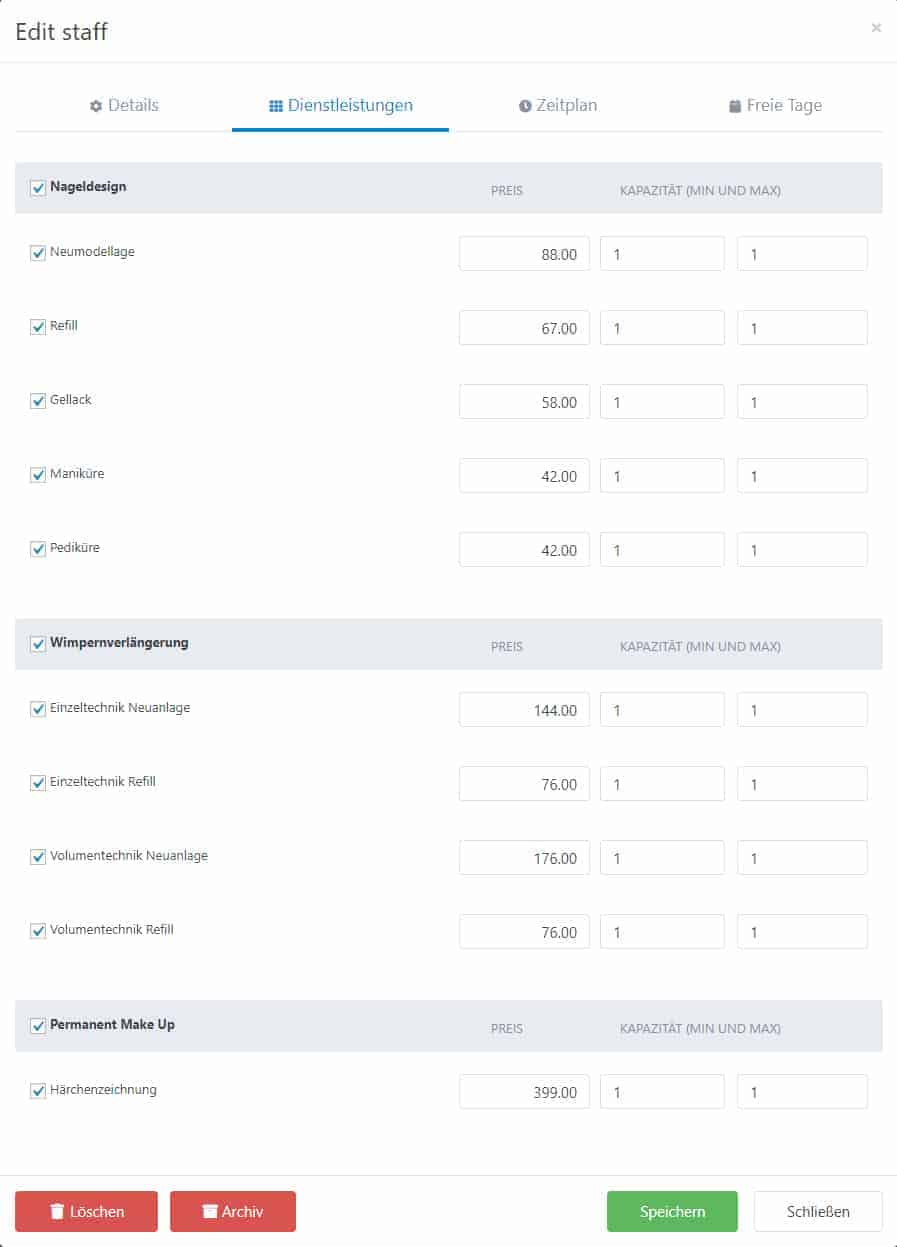897x1247 pixels.
Task: Click the Maniküre minimum capacity field
Action: coord(662,476)
